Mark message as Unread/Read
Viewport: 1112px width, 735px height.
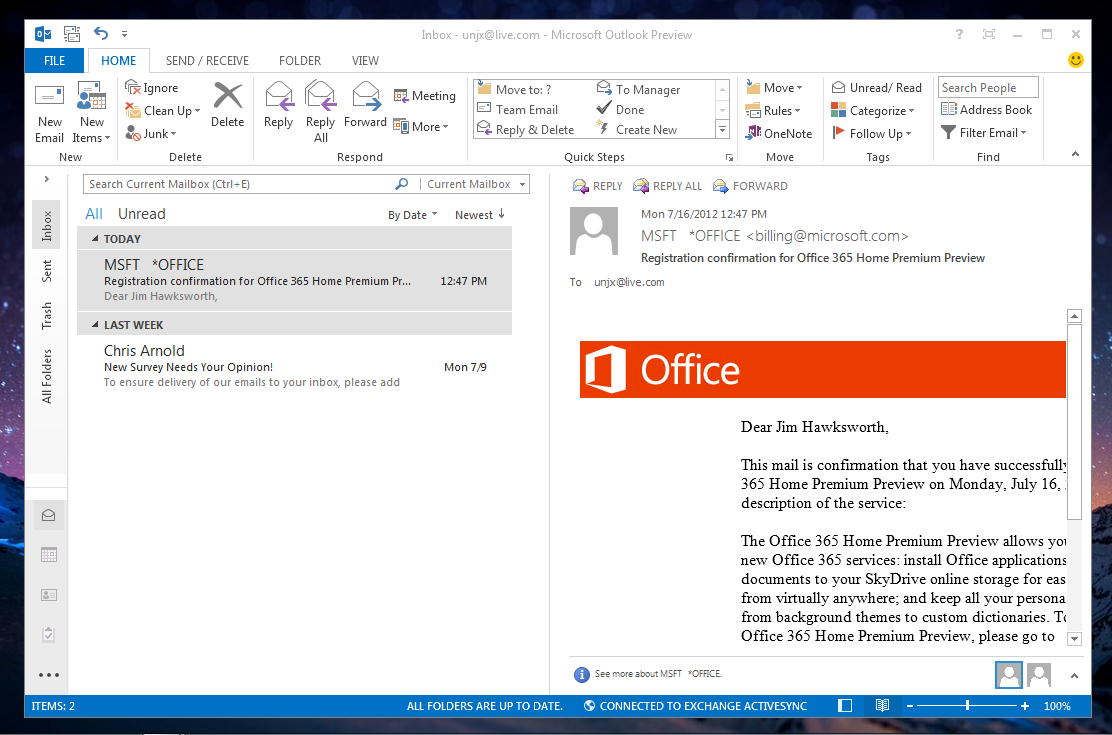pyautogui.click(x=877, y=88)
